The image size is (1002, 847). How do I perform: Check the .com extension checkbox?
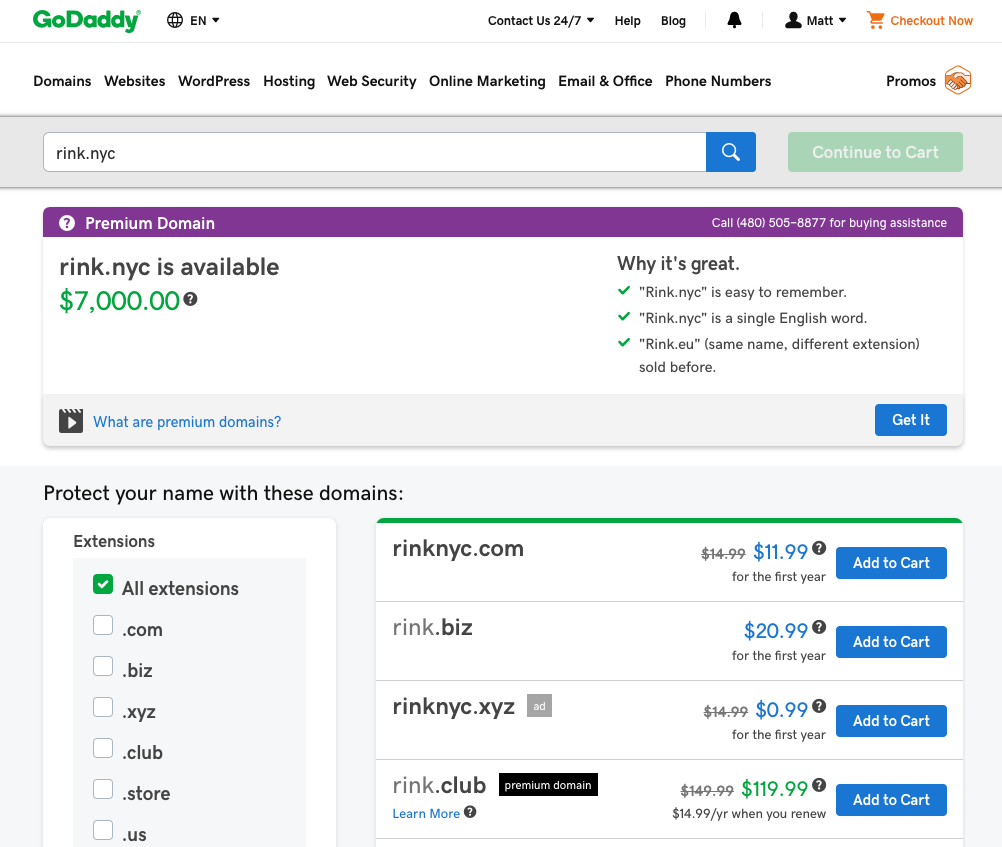pos(103,625)
